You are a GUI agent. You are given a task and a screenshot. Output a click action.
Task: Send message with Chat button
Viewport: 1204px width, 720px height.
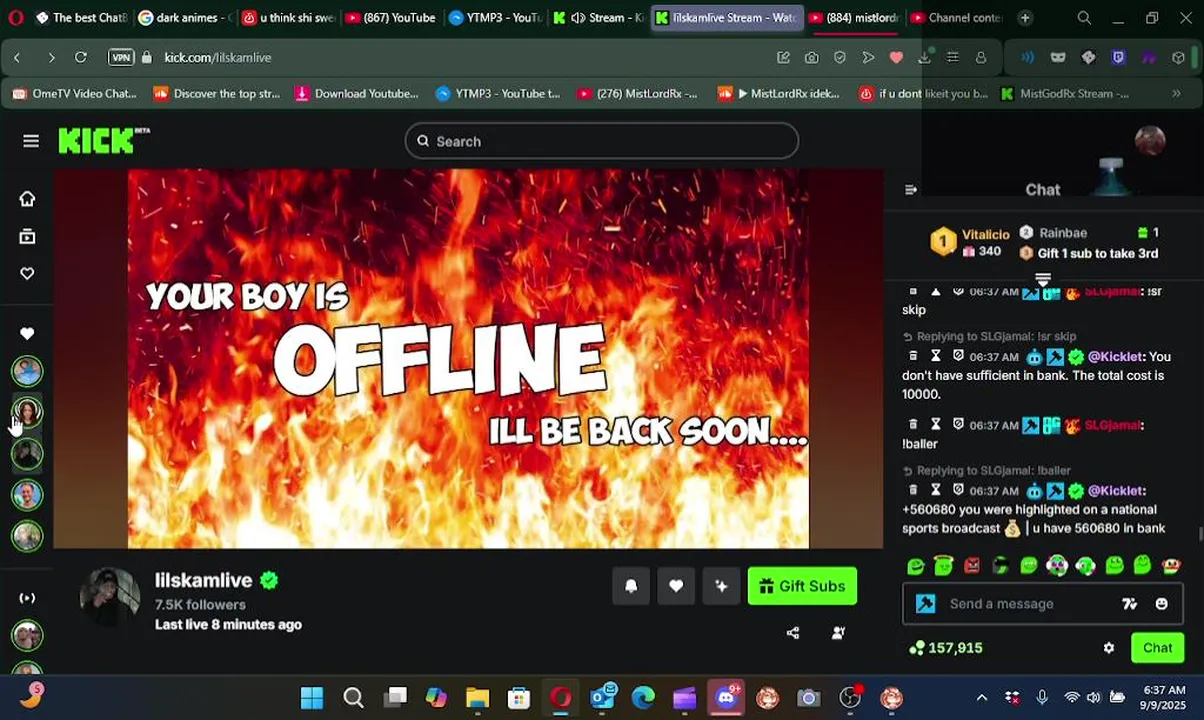coord(1158,648)
